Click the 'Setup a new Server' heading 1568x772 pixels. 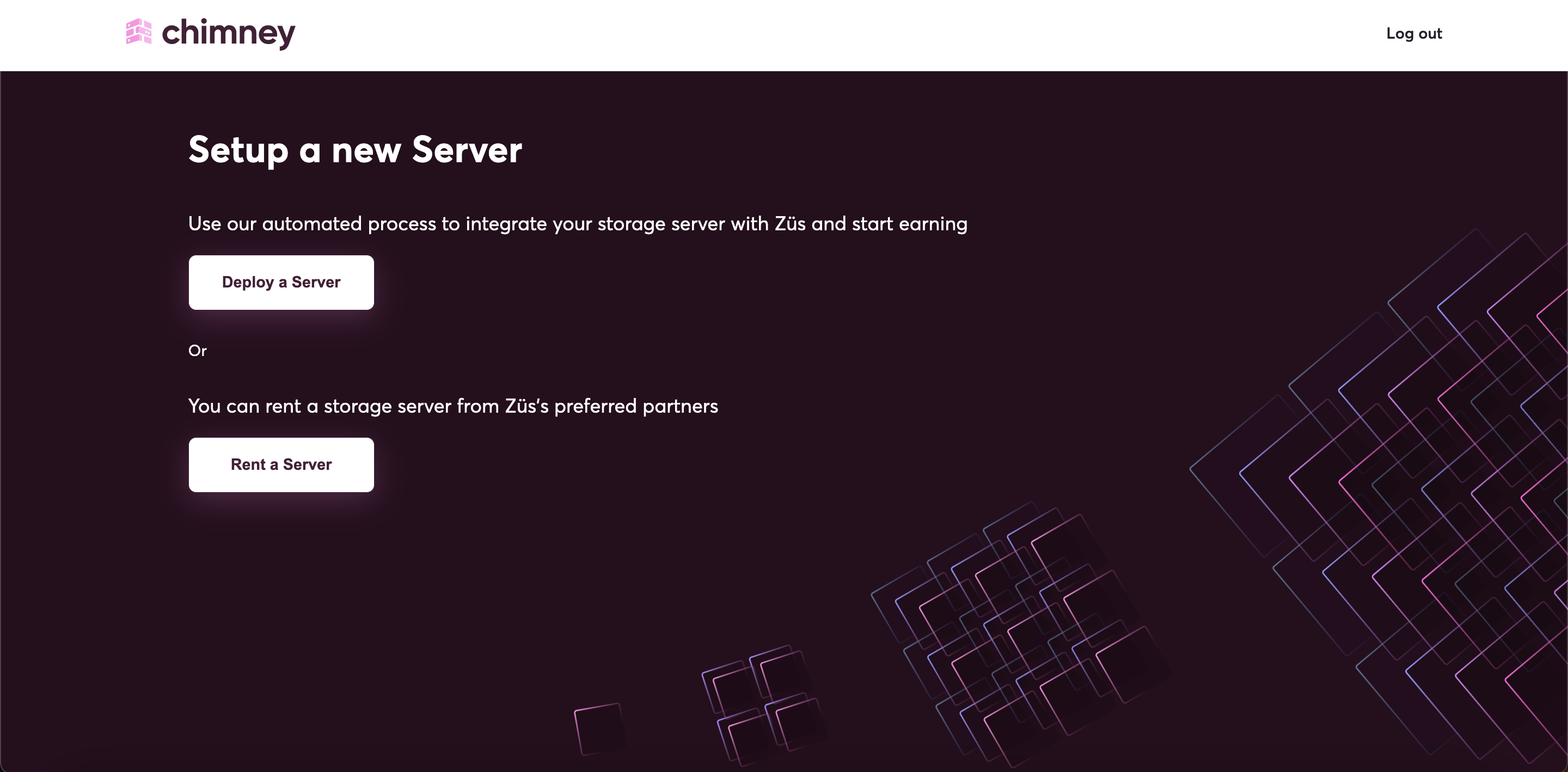click(x=356, y=150)
